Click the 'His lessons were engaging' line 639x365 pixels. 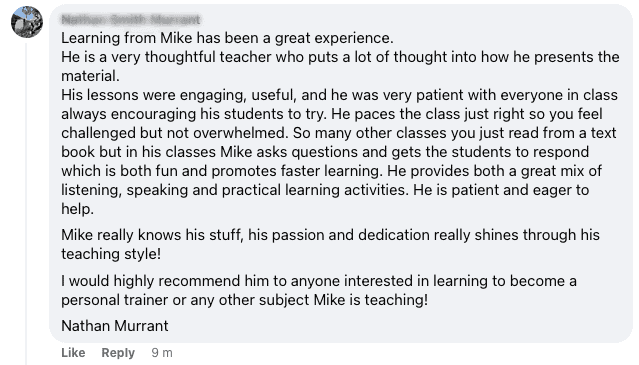(339, 95)
